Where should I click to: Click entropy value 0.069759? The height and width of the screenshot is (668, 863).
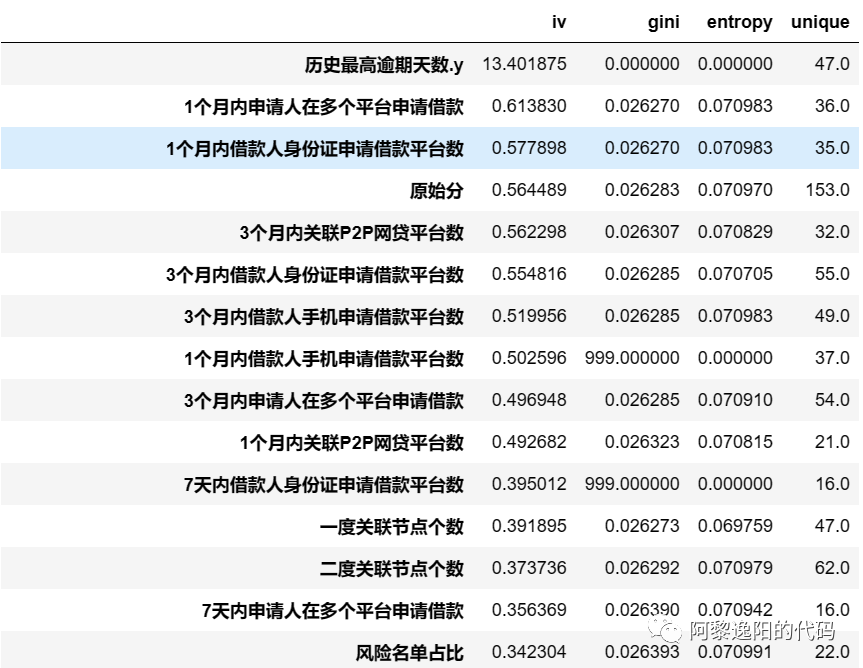click(735, 526)
